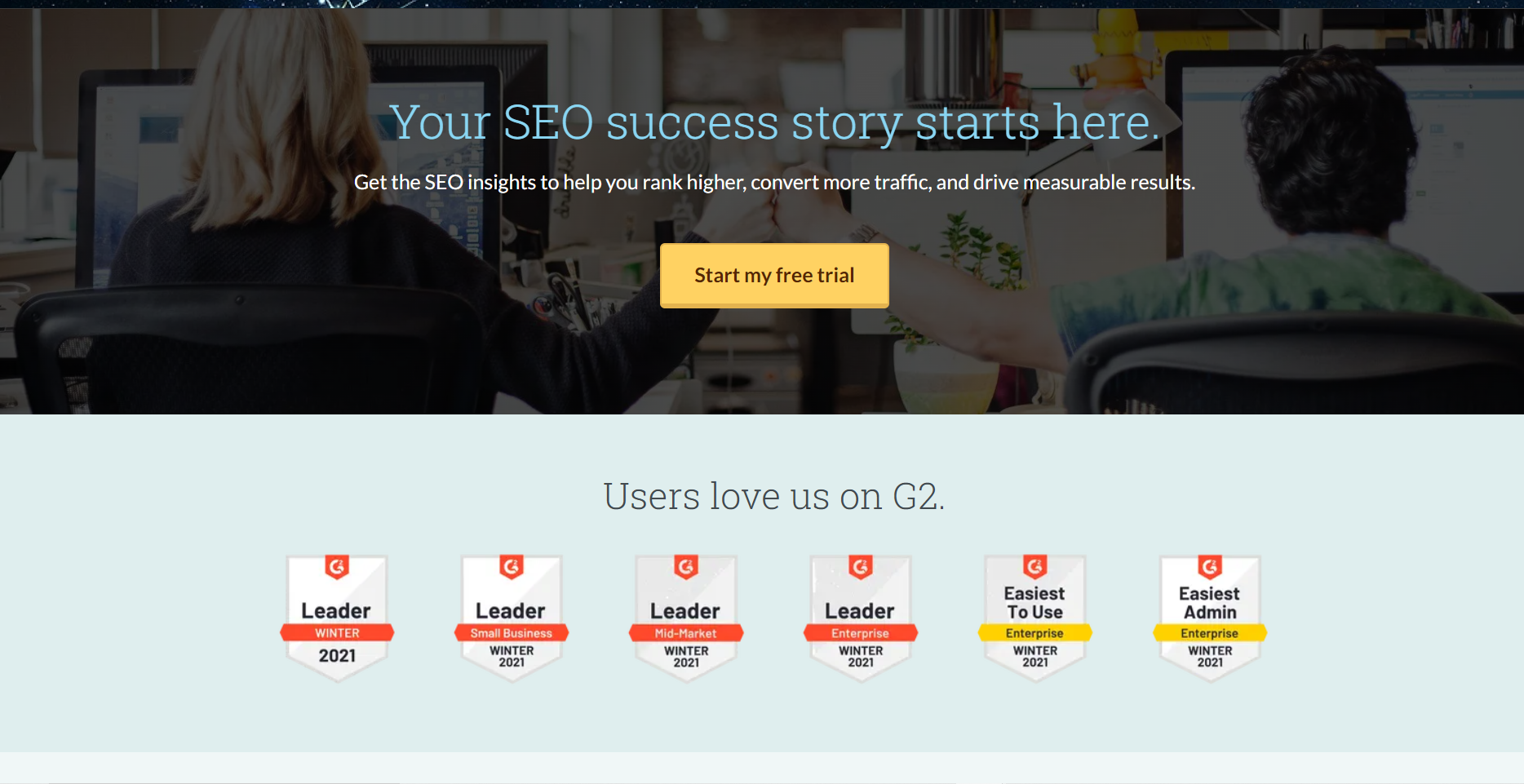The height and width of the screenshot is (784, 1524).
Task: Click the "Your SEO success story starts here" headline
Action: [773, 122]
